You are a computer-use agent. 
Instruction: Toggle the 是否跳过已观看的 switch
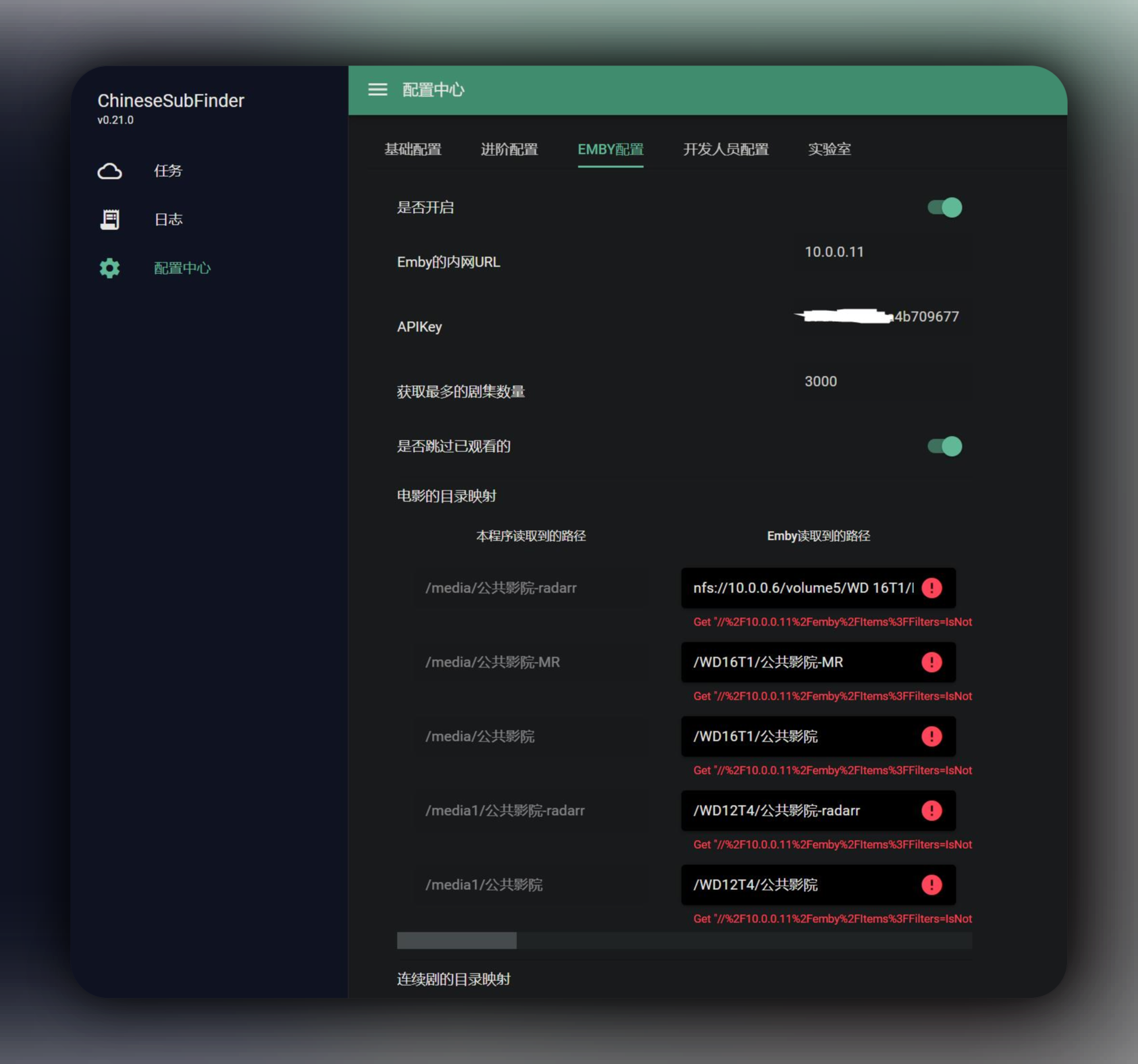tap(944, 446)
